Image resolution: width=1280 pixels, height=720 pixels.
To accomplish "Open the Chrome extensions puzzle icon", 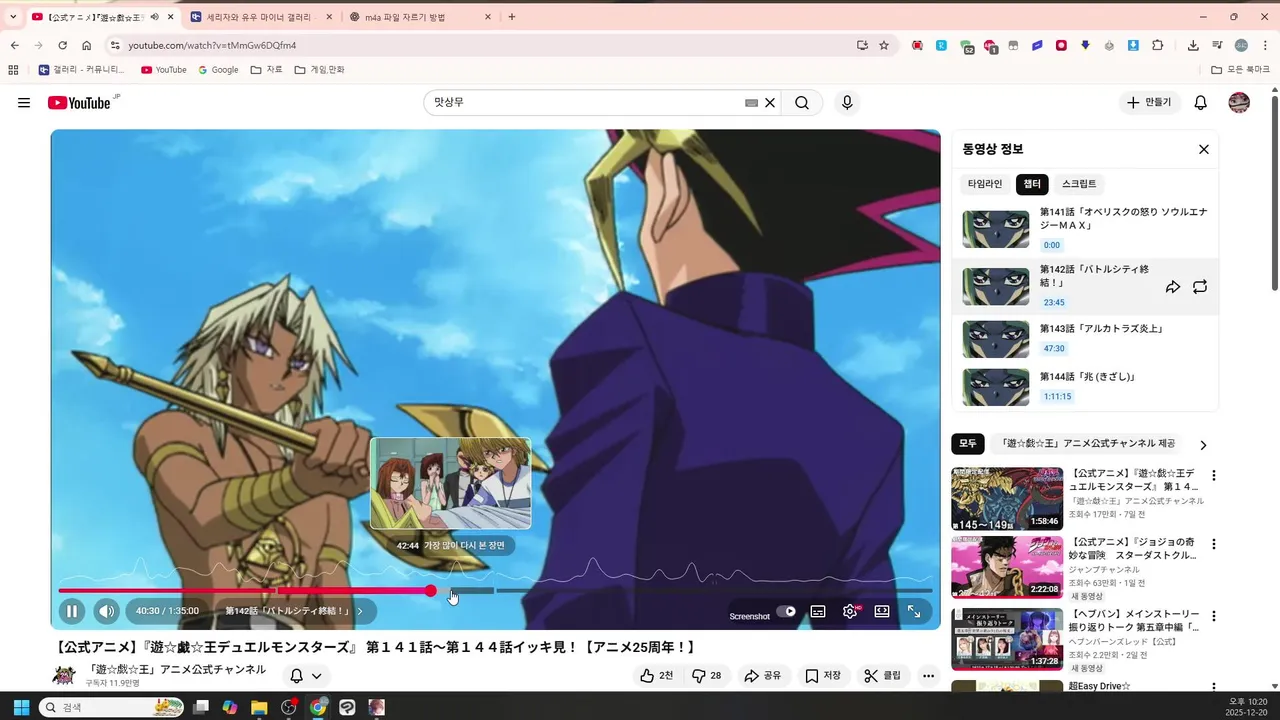I will [1158, 45].
